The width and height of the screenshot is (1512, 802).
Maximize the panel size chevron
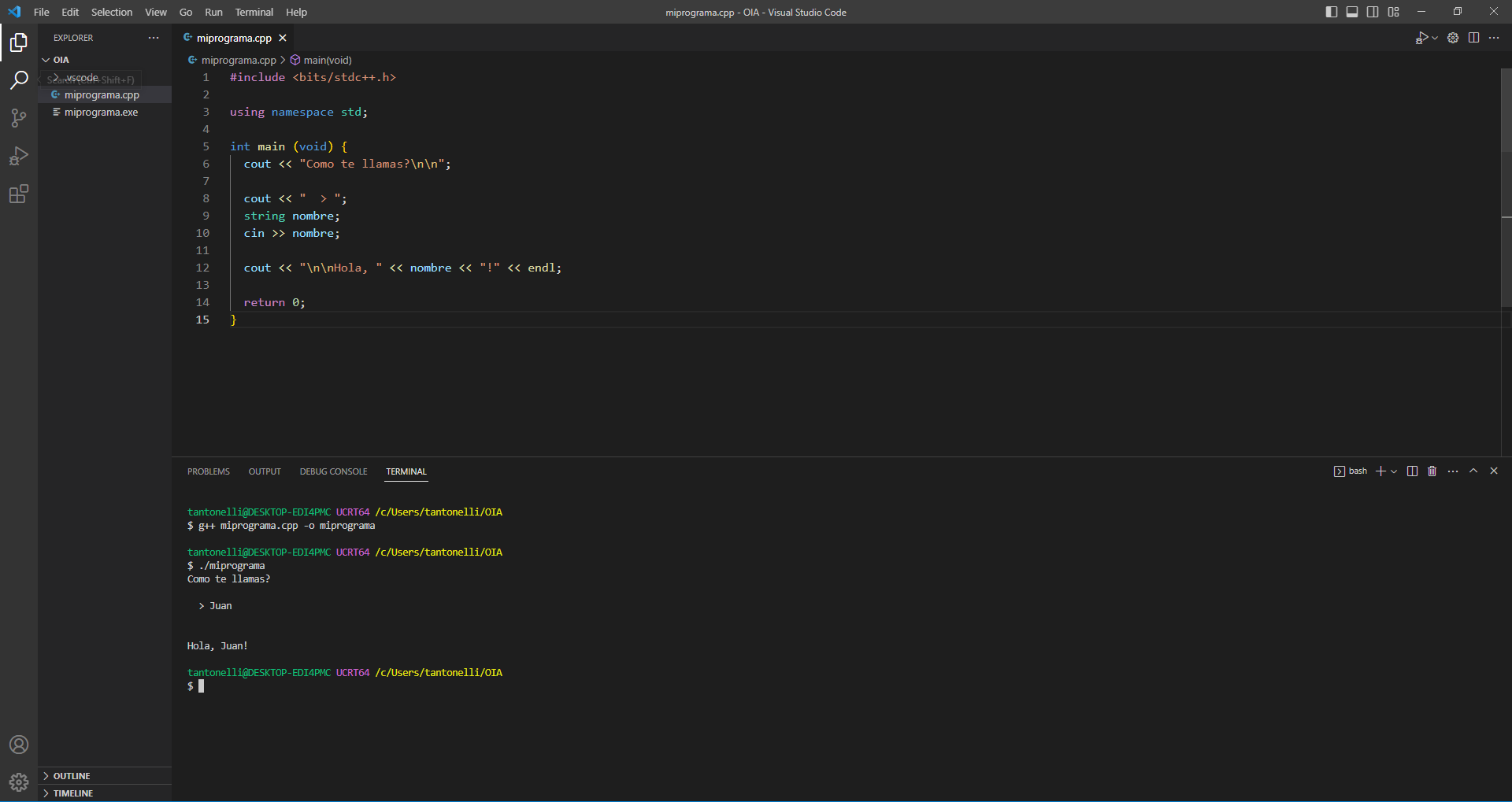pos(1473,471)
